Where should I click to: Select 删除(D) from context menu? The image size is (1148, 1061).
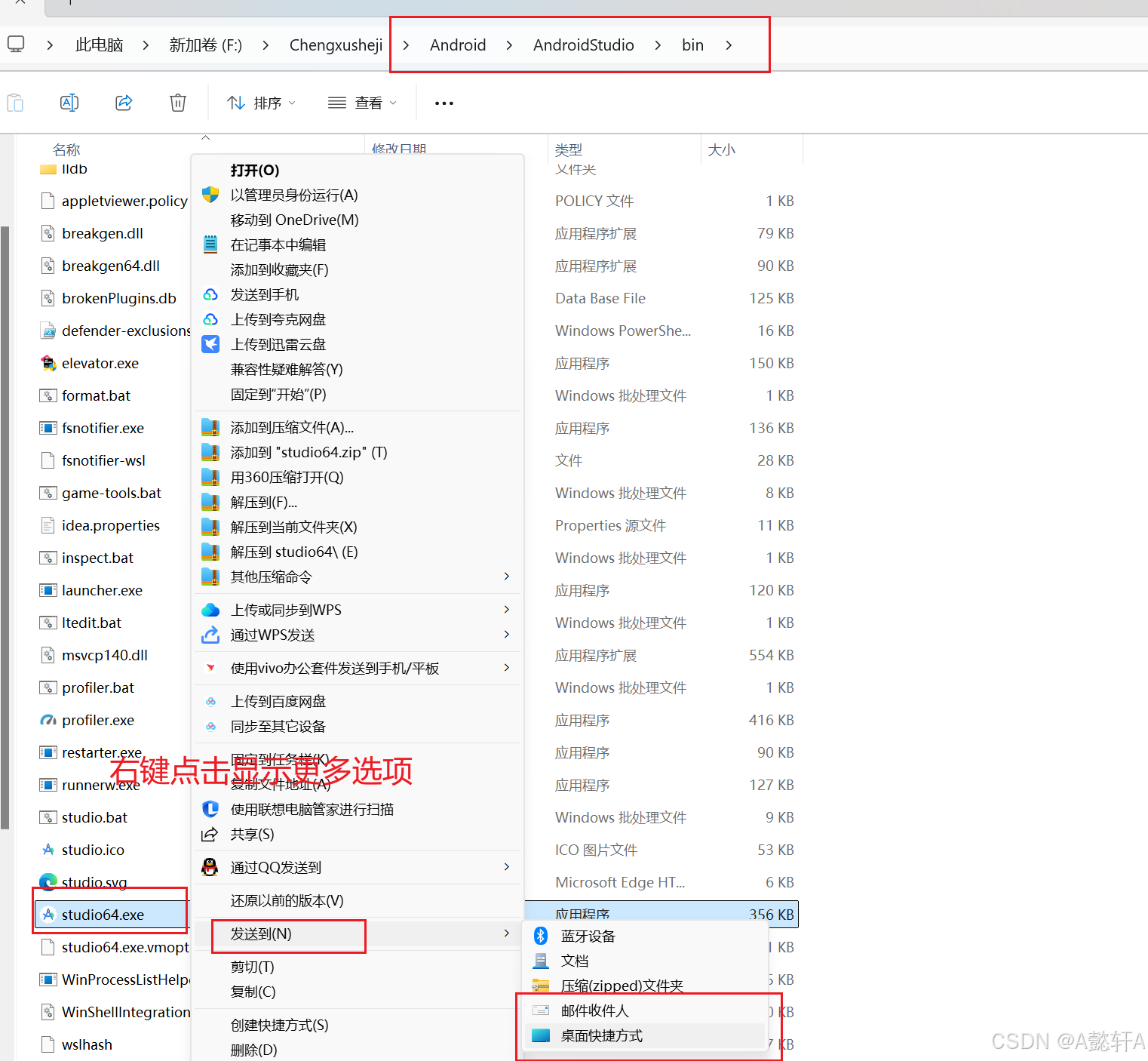click(x=358, y=1050)
